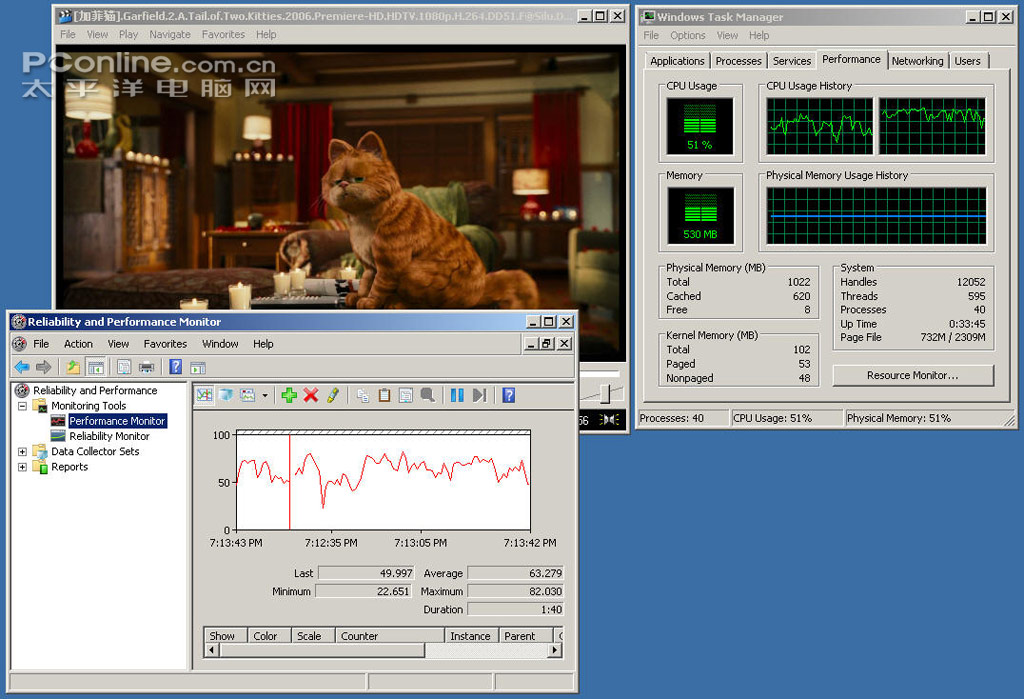Open the Options menu in Task Manager
Viewport: 1024px width, 699px height.
coord(688,35)
